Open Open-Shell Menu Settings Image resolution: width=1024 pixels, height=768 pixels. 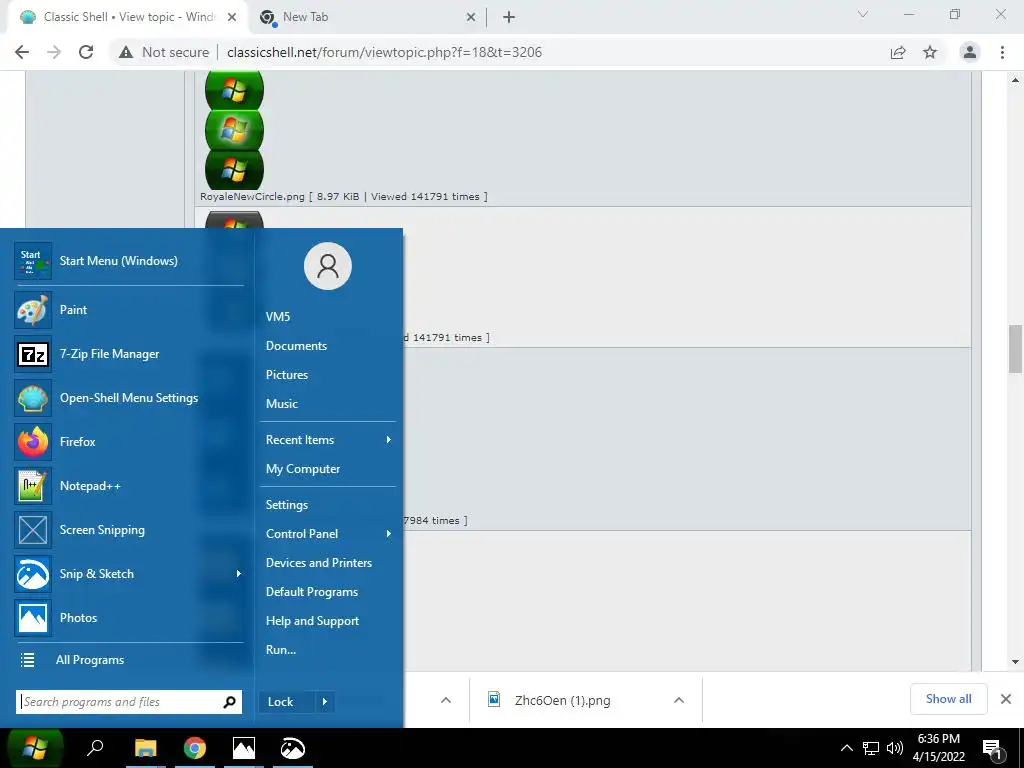pos(129,398)
